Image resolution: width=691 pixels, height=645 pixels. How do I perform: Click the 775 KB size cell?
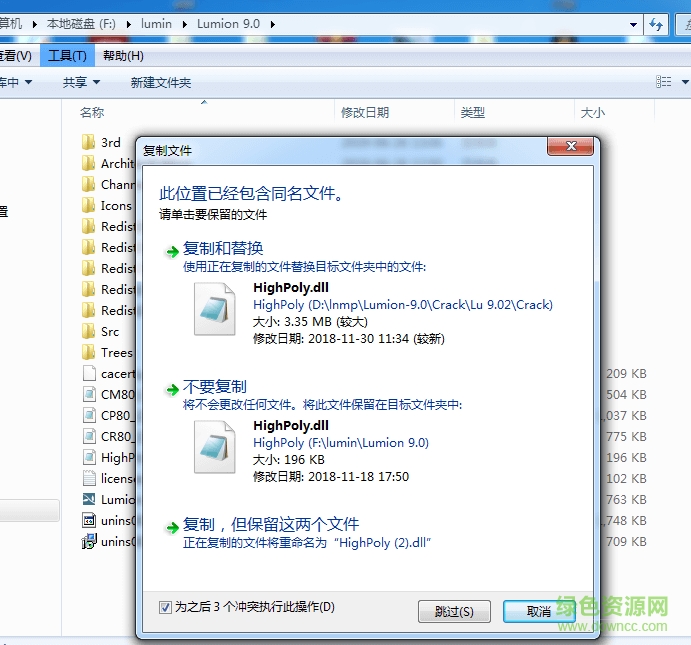[x=626, y=437]
